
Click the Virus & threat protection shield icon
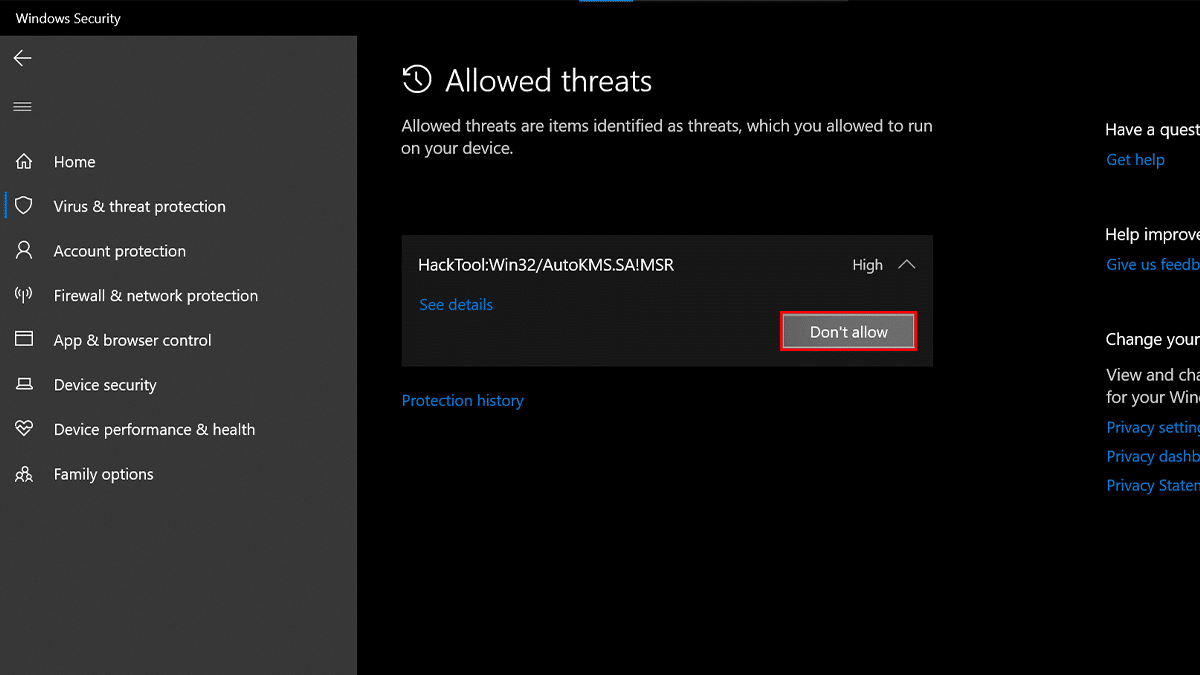click(24, 206)
